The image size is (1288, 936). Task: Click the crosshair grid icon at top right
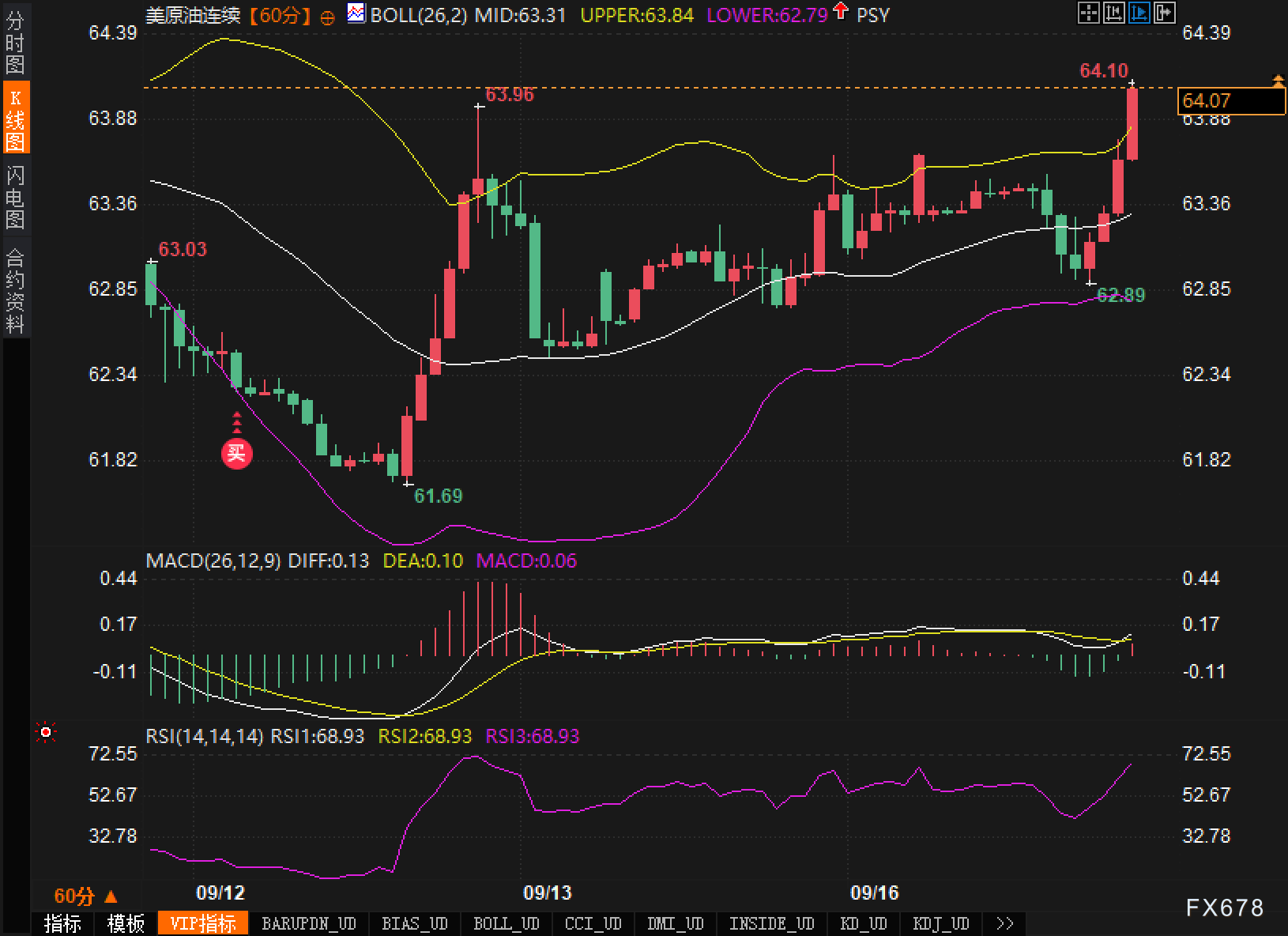[x=1088, y=13]
